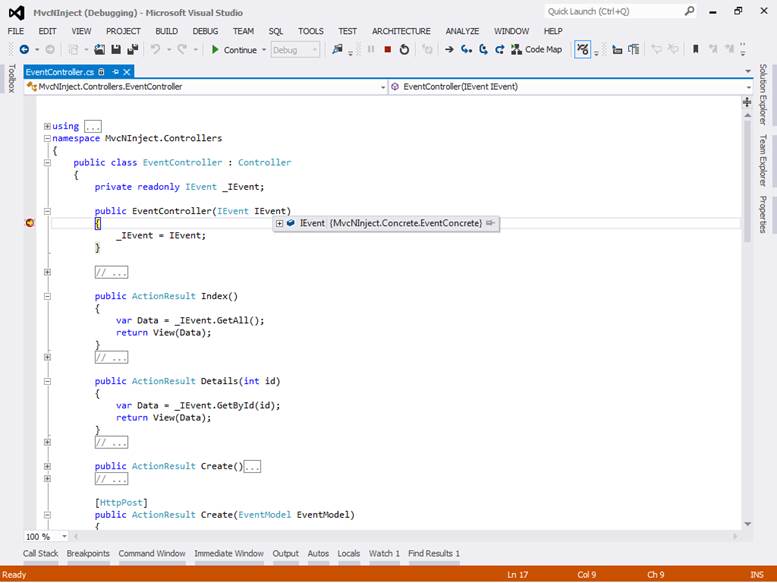The image size is (777, 583).
Task: Click the bookmark toggle icon
Action: tap(696, 49)
